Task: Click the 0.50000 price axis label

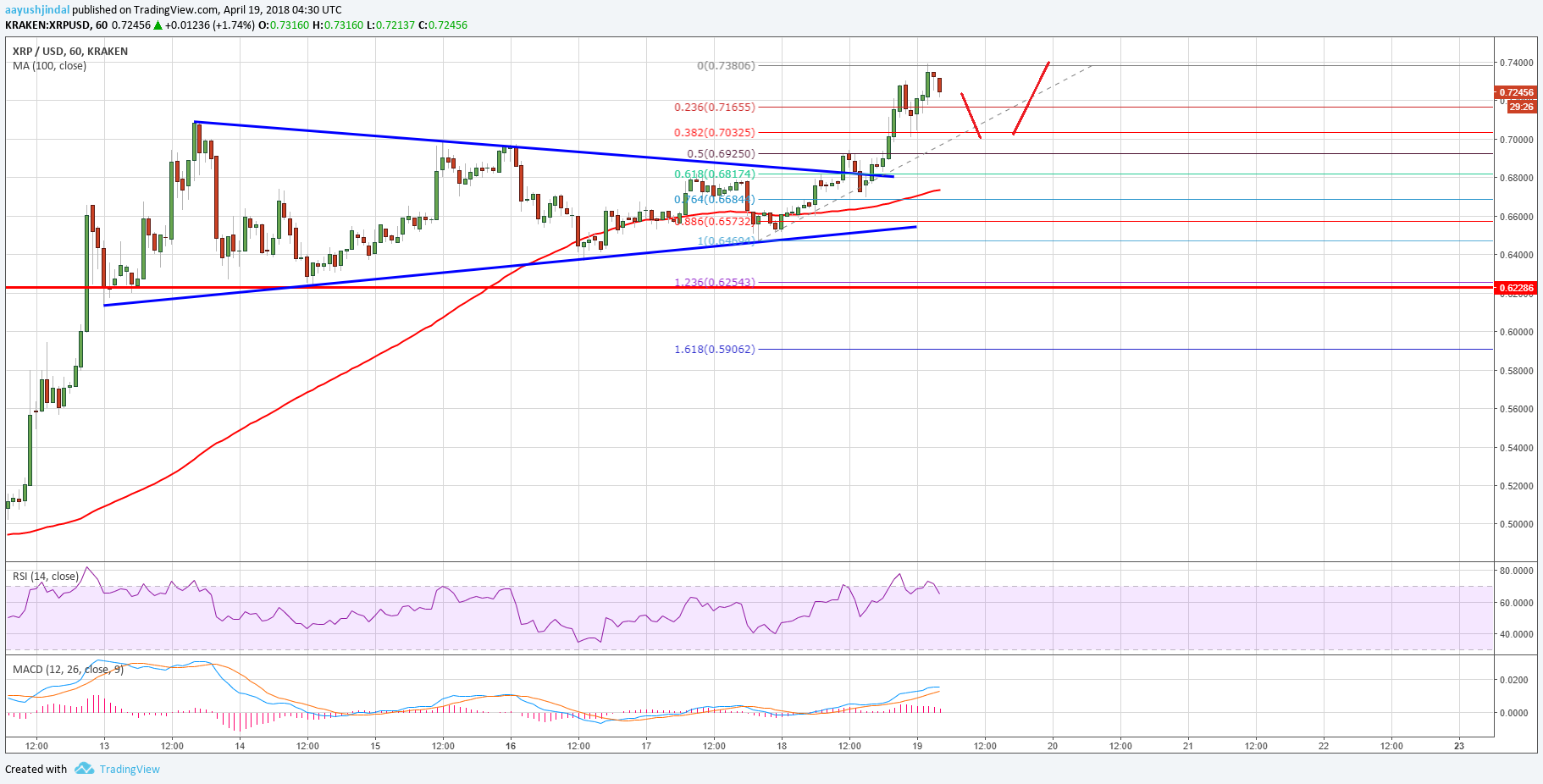Action: pos(1516,525)
